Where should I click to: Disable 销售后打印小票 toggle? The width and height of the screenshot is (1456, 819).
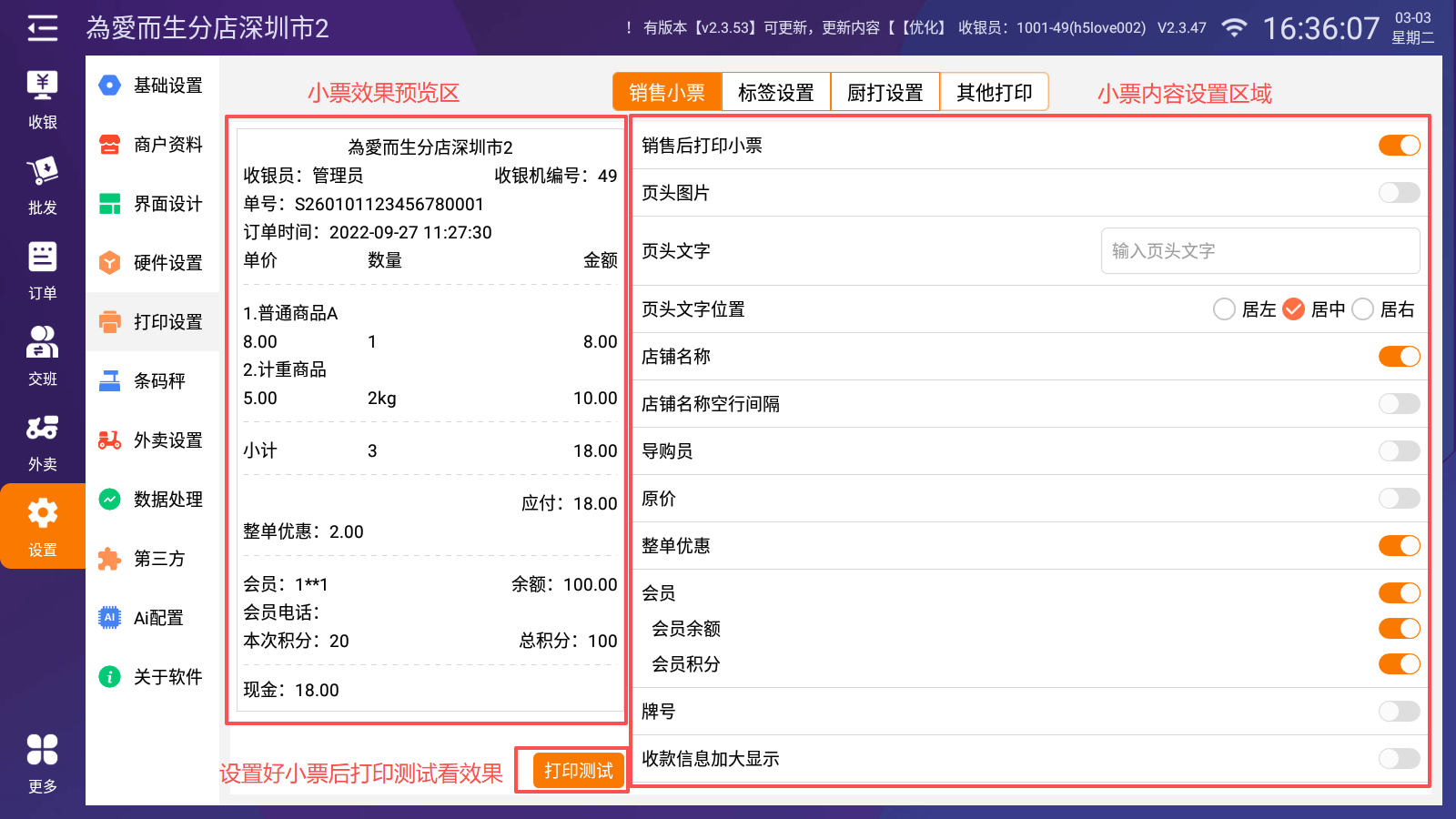[1399, 146]
